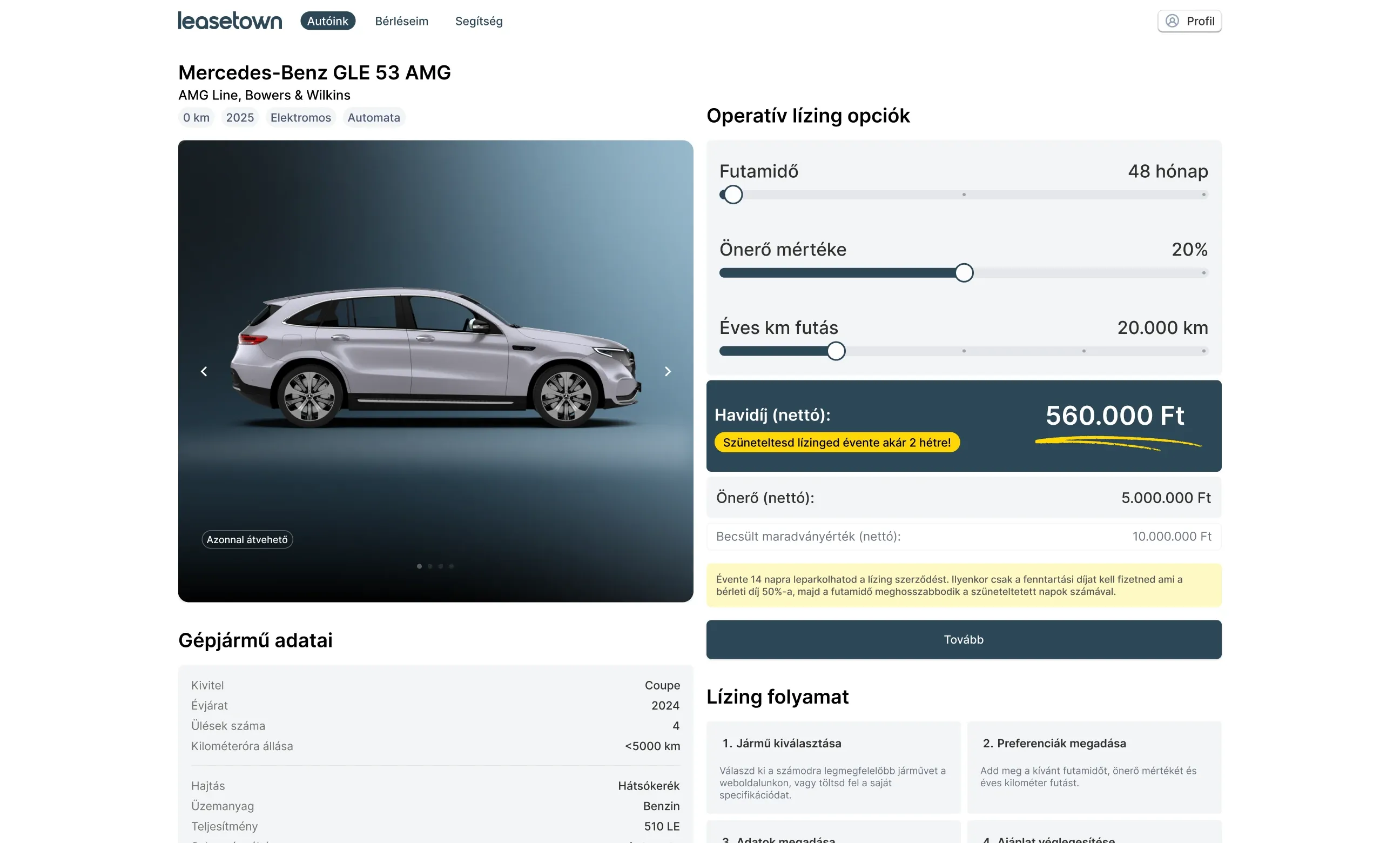Go to Bérléseim menu item
The height and width of the screenshot is (843, 1400).
click(x=401, y=21)
